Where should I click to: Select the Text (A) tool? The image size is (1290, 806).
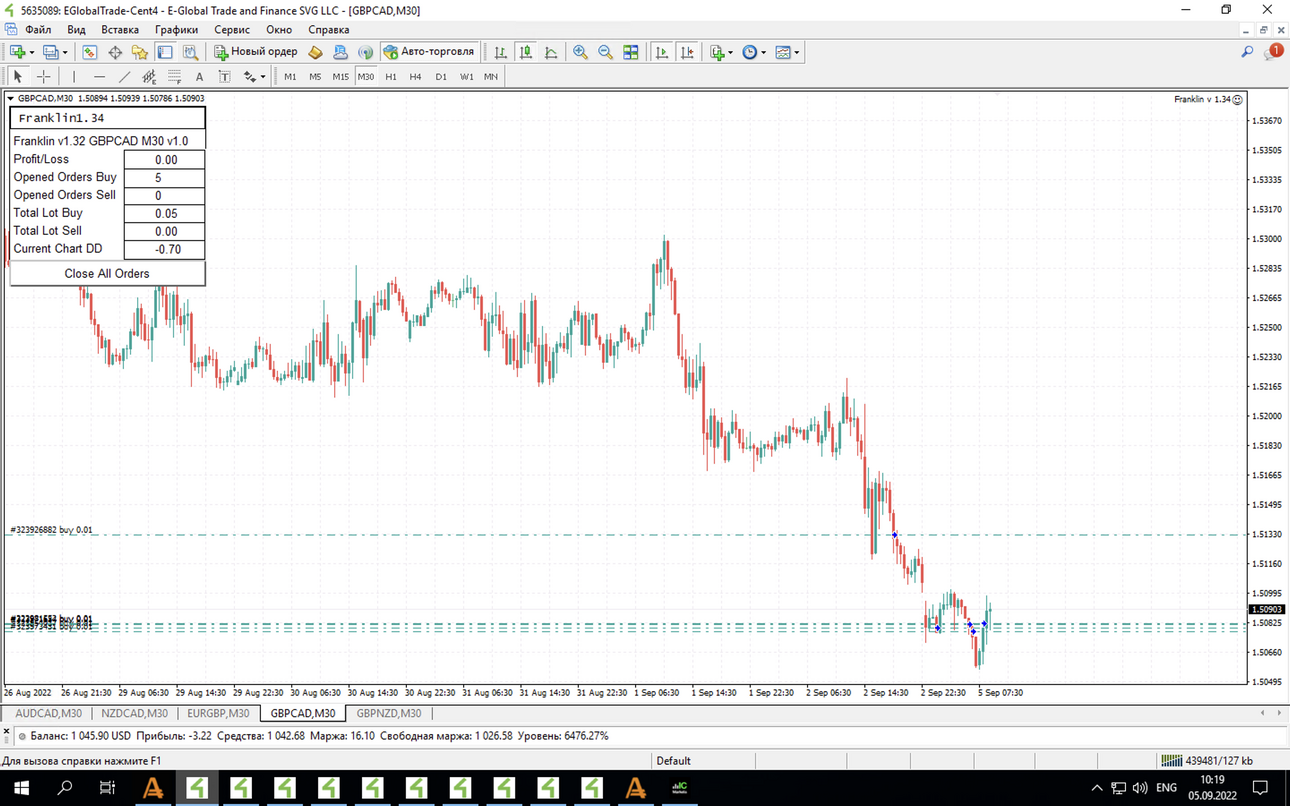coord(199,76)
